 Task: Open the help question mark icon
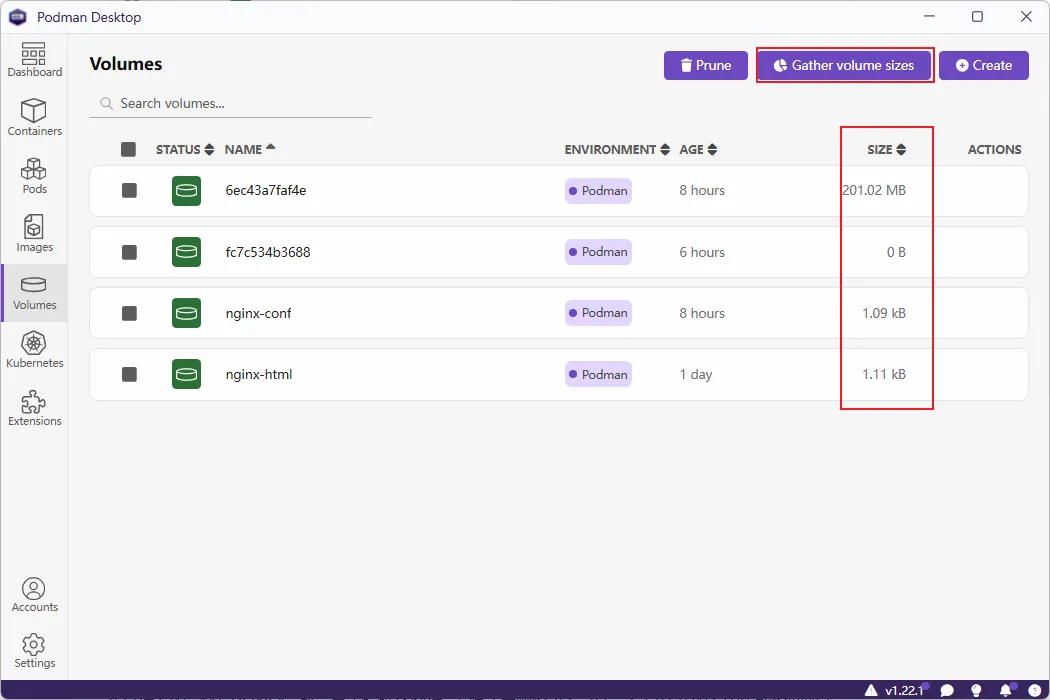1034,690
